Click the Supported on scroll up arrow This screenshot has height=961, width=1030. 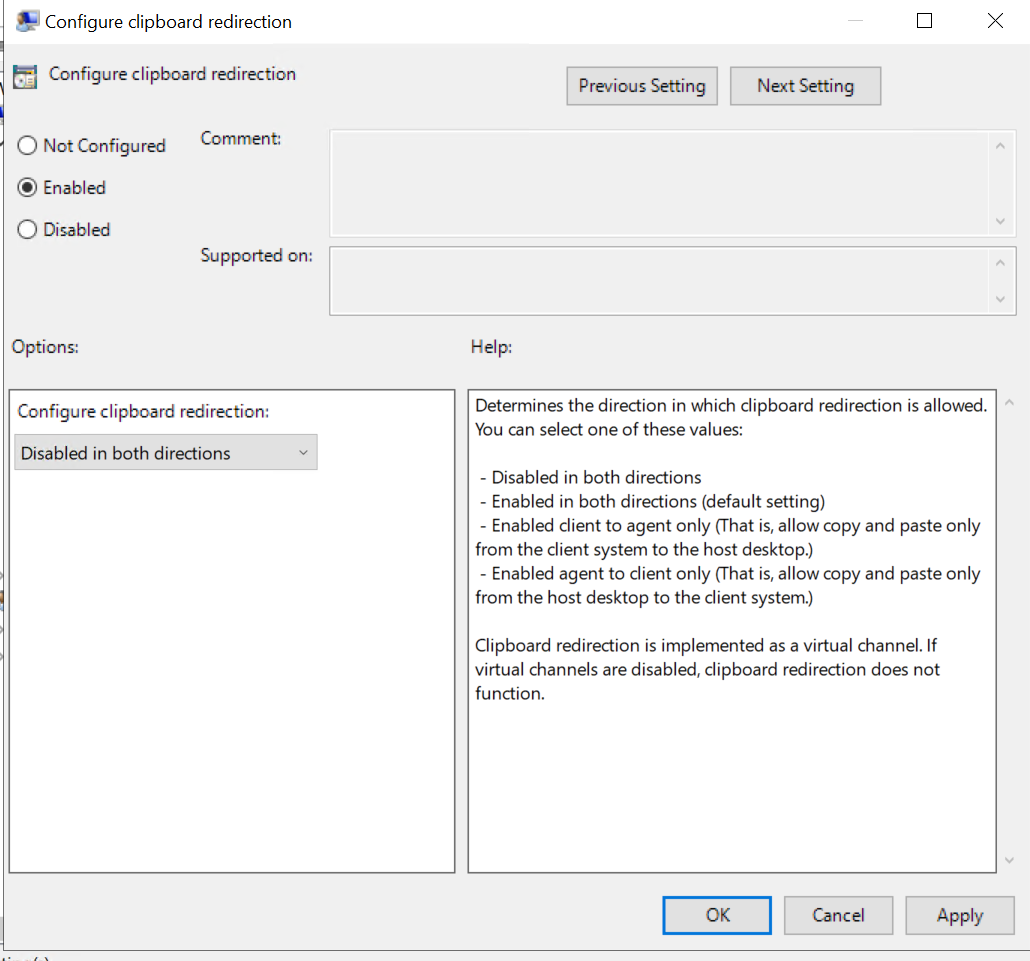coord(999,262)
